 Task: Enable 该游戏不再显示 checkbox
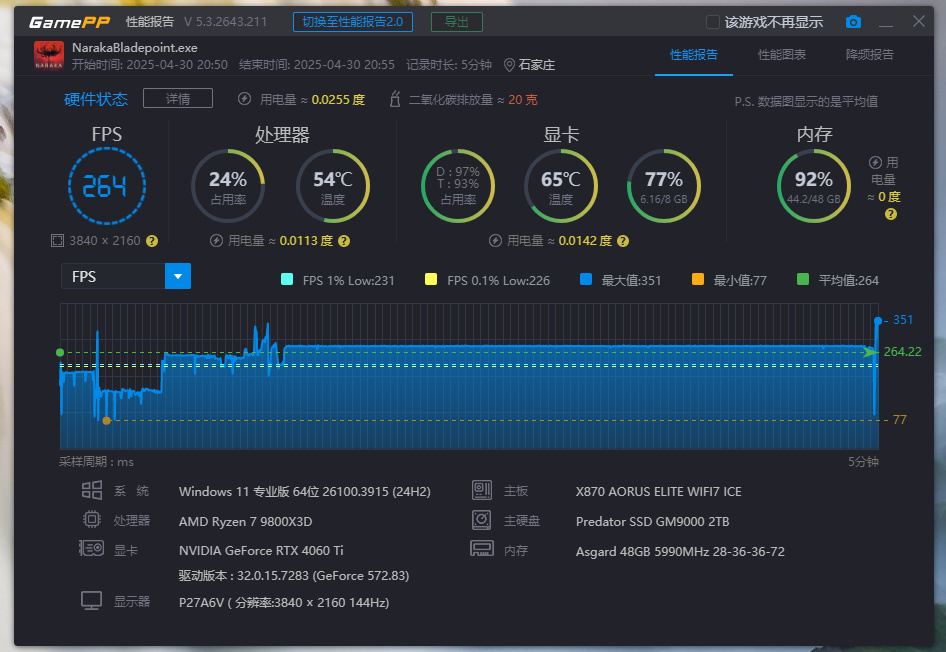coord(713,22)
